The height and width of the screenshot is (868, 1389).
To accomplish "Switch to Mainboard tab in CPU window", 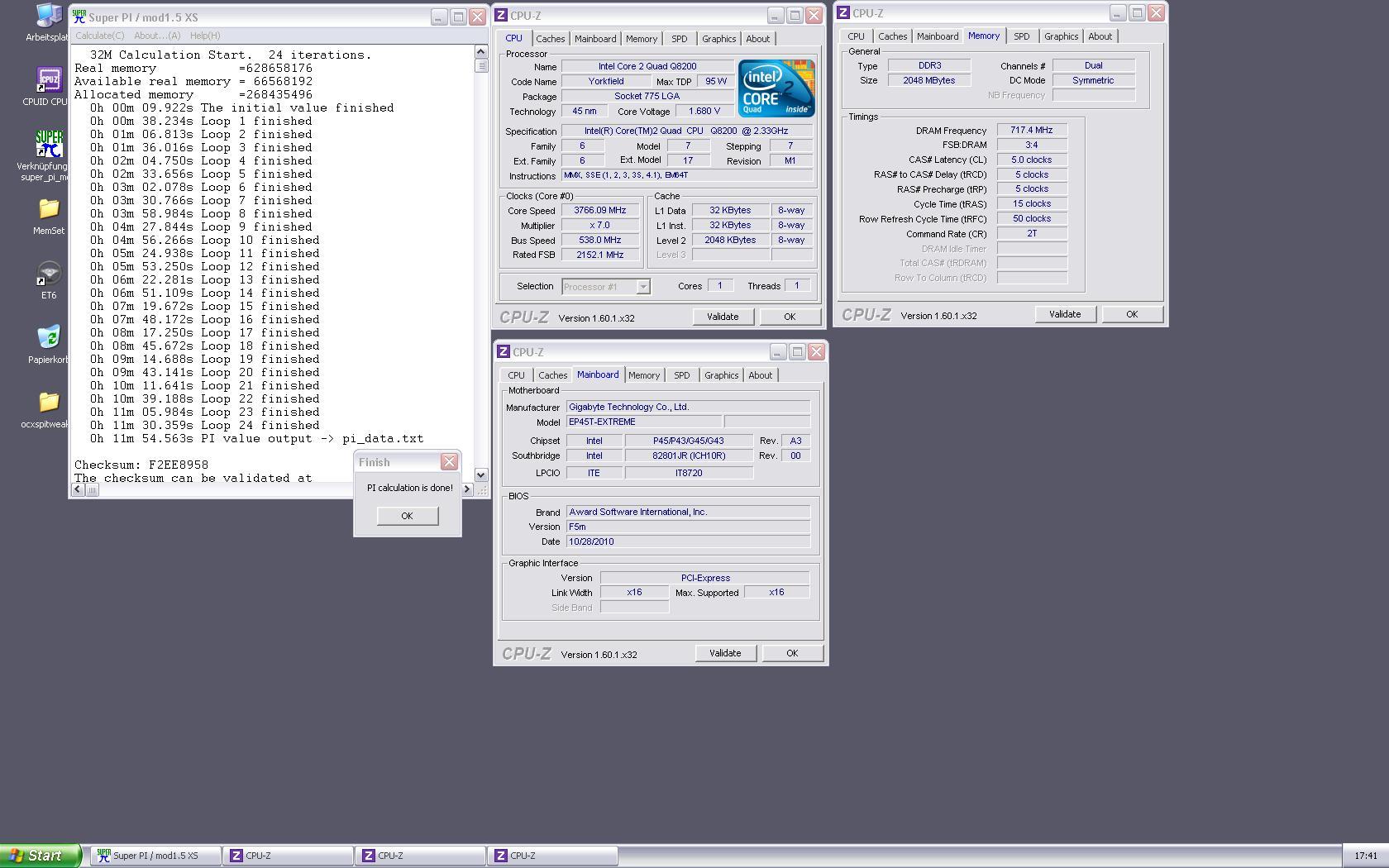I will (x=595, y=39).
